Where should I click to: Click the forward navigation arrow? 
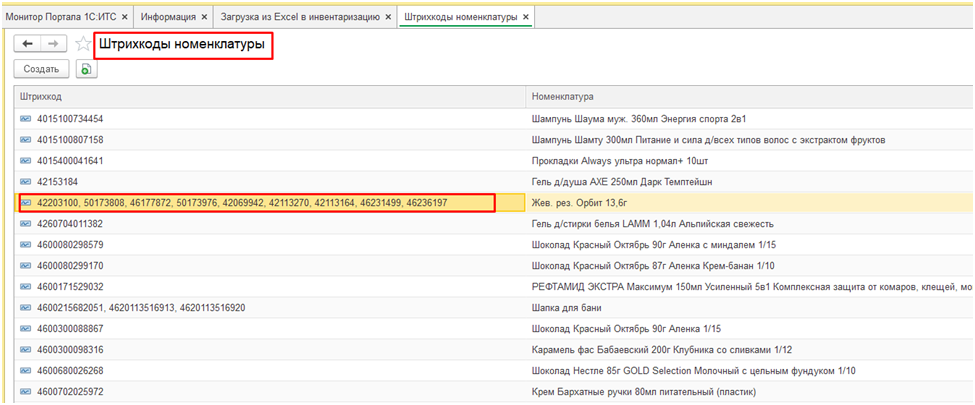coord(54,44)
